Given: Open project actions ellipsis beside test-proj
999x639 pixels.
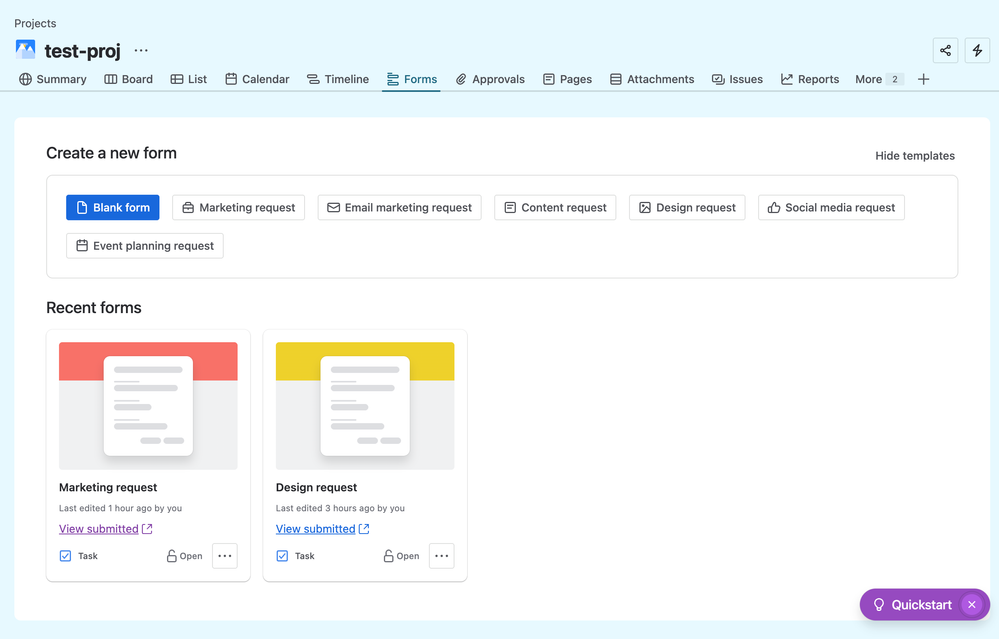Looking at the screenshot, I should coord(141,50).
